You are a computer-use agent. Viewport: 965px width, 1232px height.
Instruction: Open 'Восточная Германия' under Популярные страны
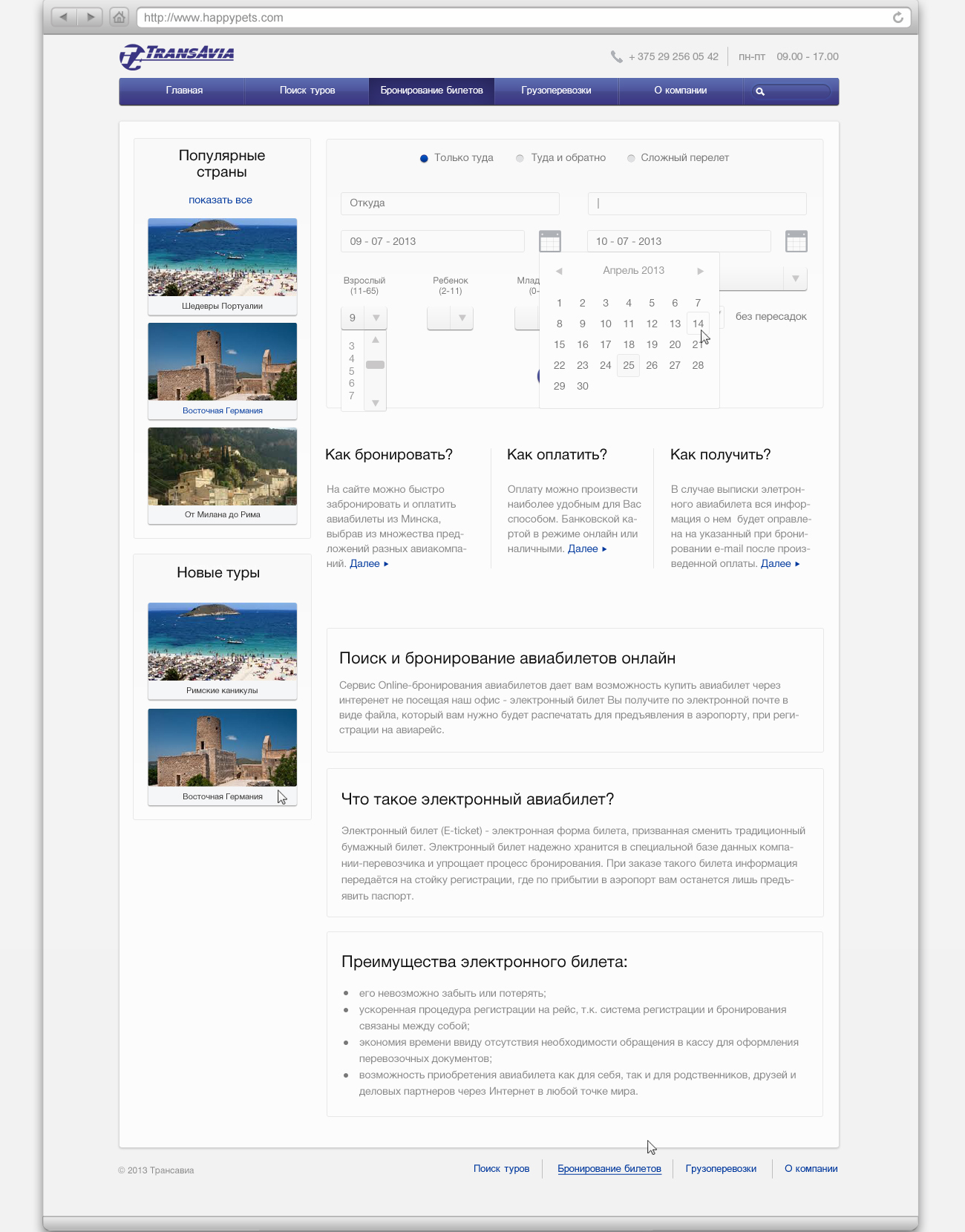tap(223, 371)
